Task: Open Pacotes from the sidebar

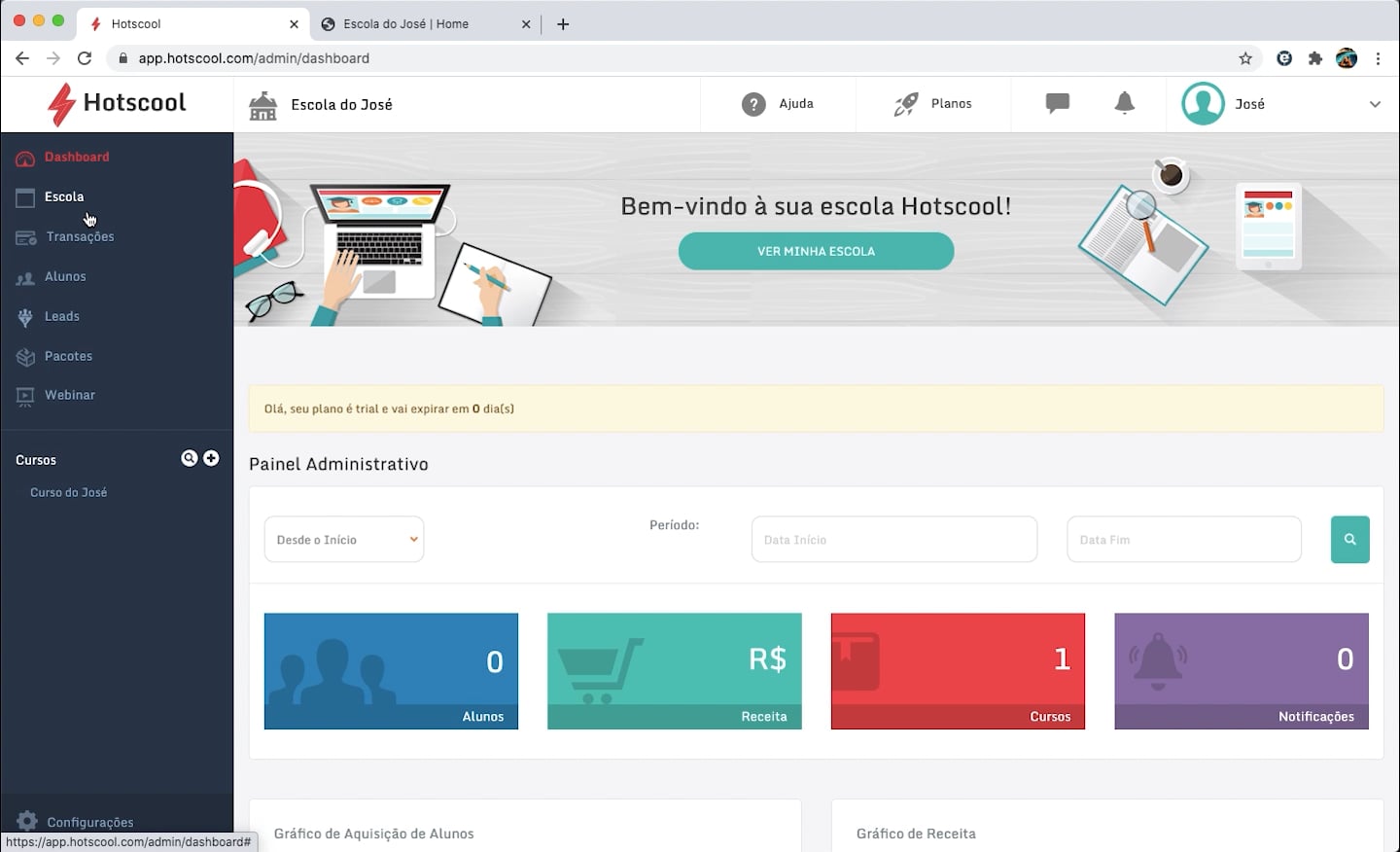Action: point(68,356)
